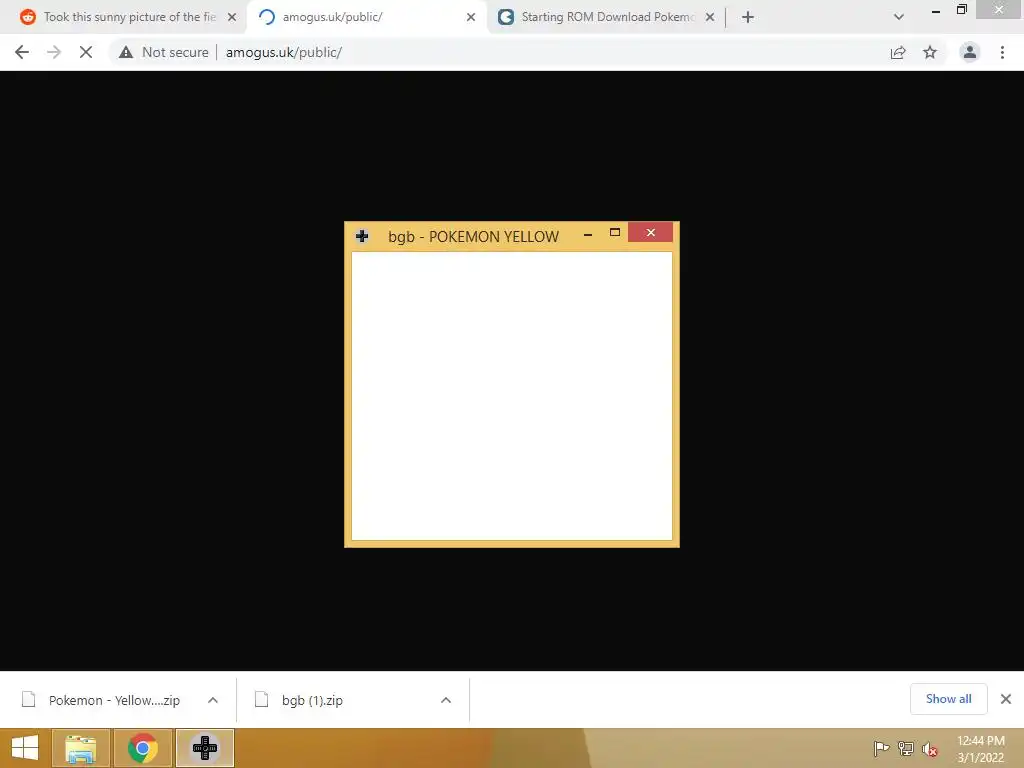Open the Action Center flag icon
Image resolution: width=1024 pixels, height=768 pixels.
coord(881,749)
